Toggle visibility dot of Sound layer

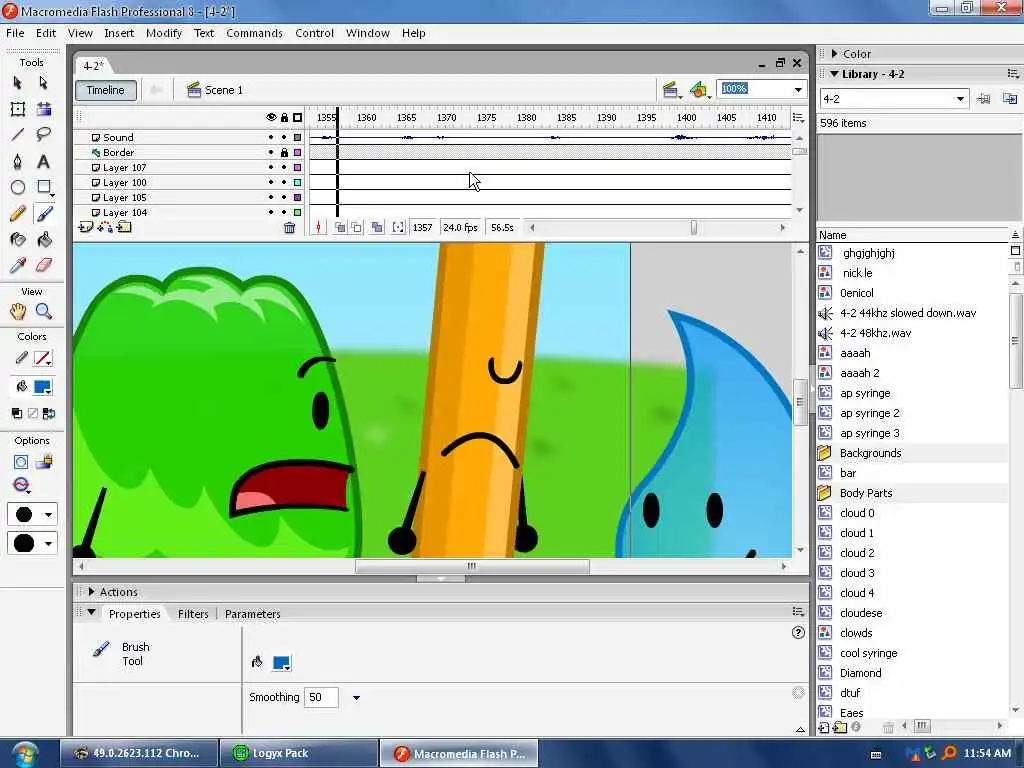pyautogui.click(x=271, y=137)
